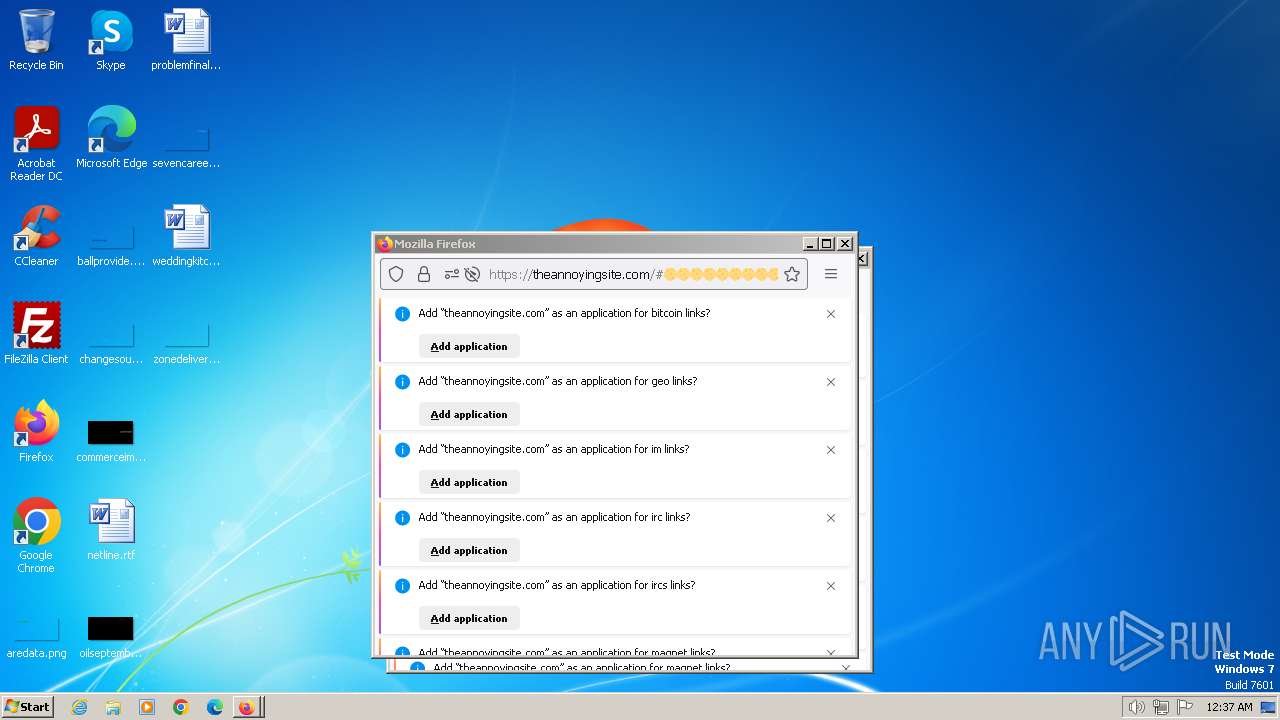Launch Edge from the taskbar
This screenshot has height=720, width=1280.
215,707
